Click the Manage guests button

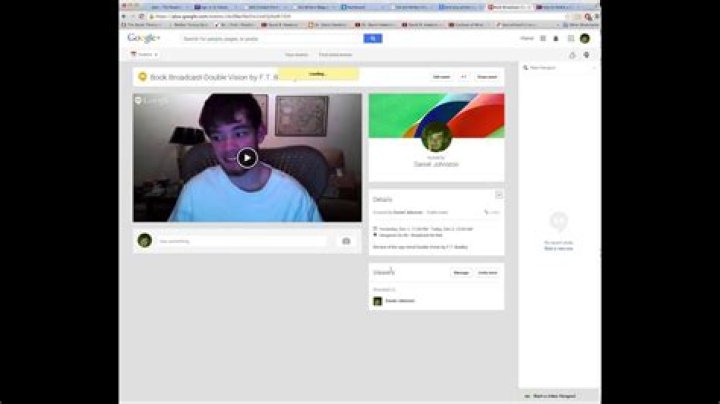click(461, 272)
